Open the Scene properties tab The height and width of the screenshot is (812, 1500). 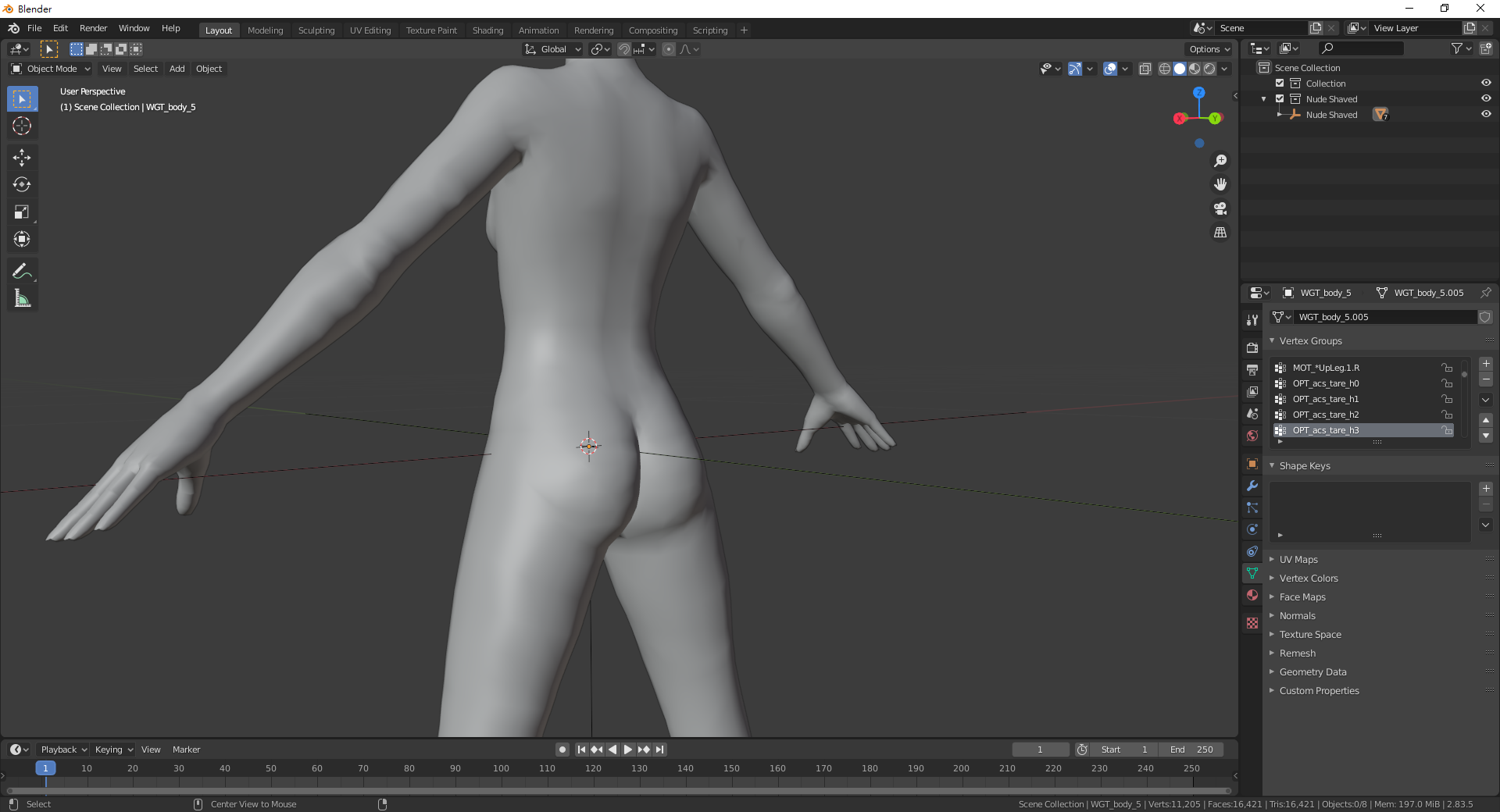[1252, 413]
